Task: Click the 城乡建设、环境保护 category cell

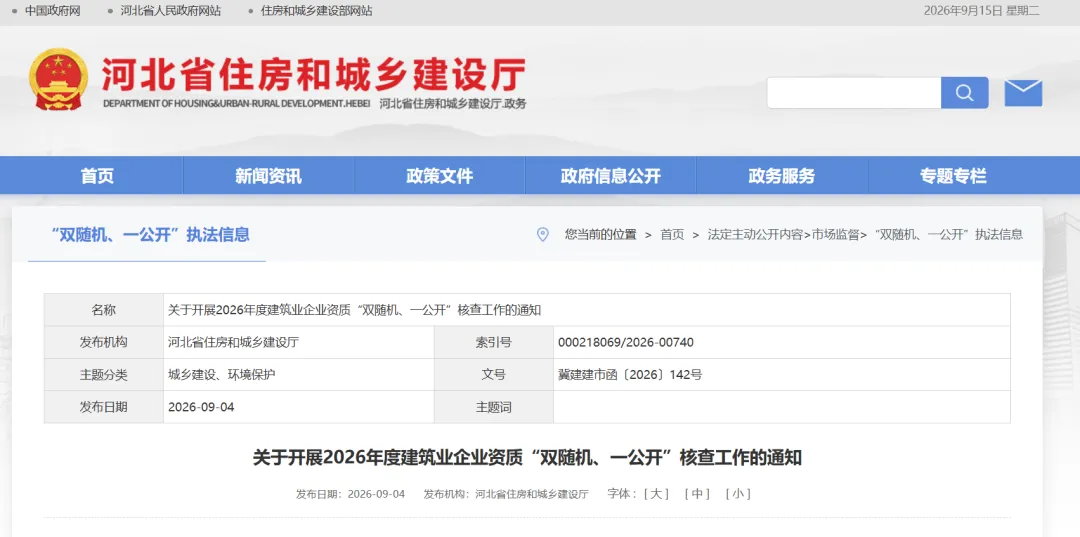Action: point(222,375)
